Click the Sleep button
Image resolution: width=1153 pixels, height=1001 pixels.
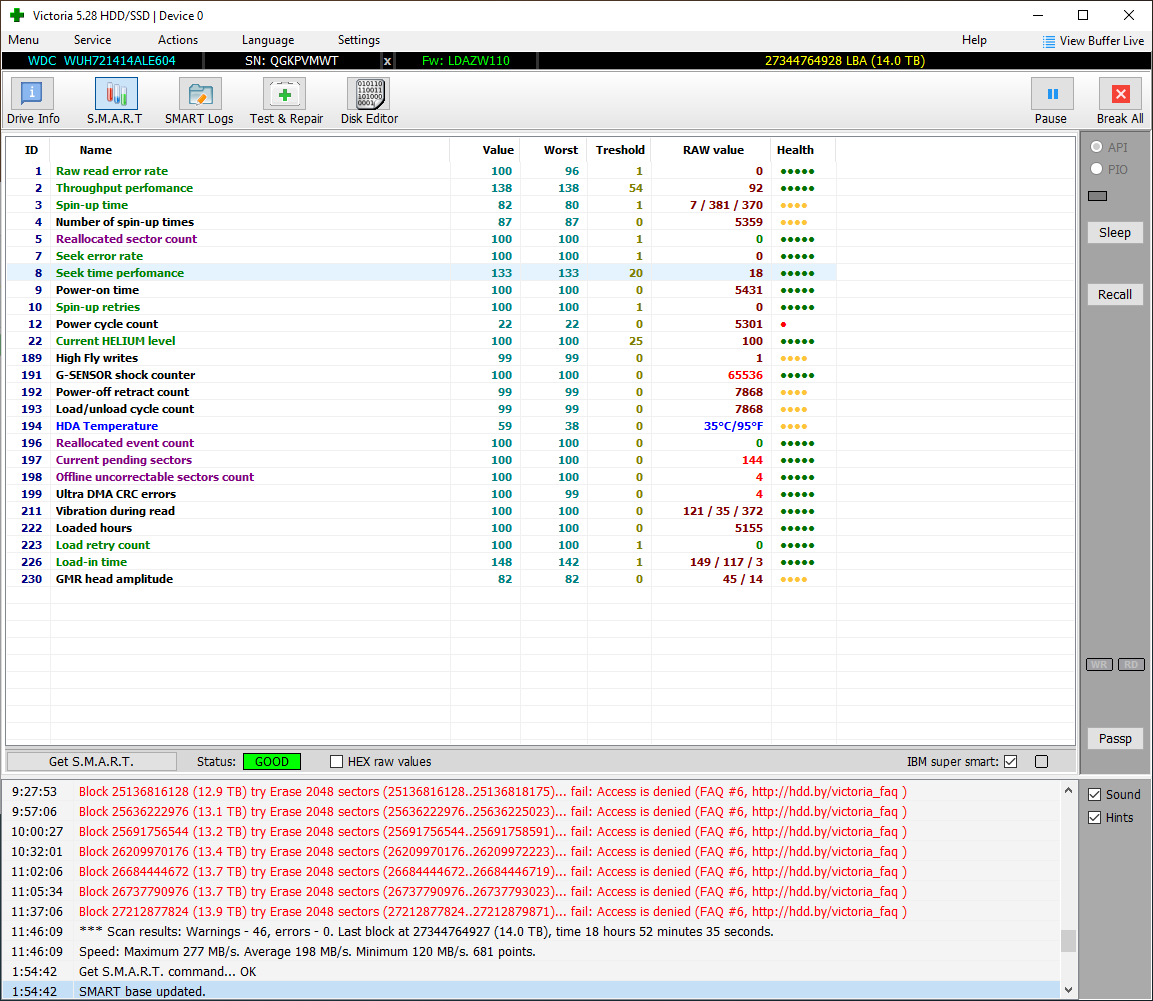point(1115,232)
